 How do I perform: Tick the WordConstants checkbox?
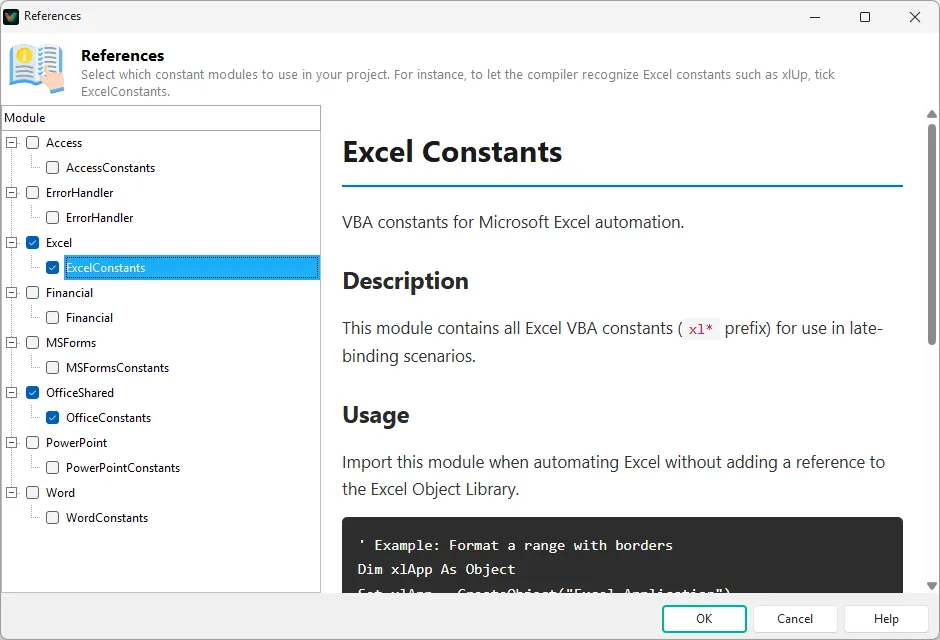[x=53, y=518]
